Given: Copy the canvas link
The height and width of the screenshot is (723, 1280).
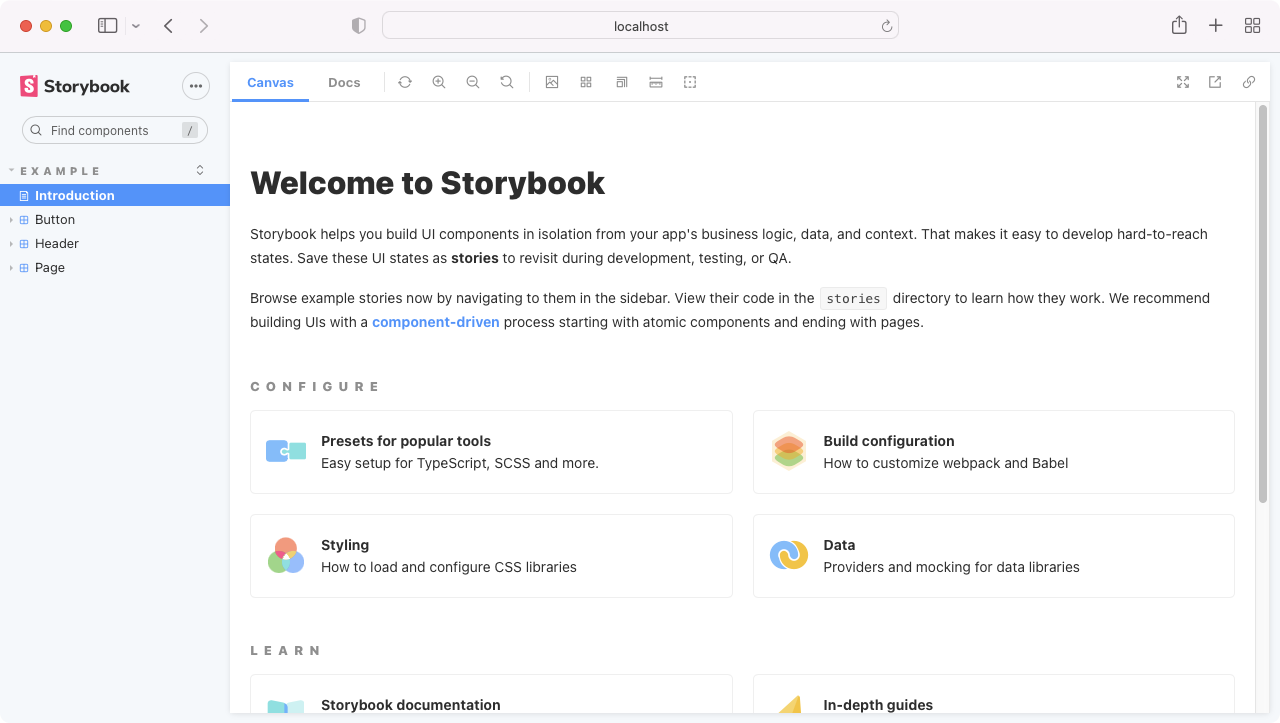Looking at the screenshot, I should coord(1249,82).
